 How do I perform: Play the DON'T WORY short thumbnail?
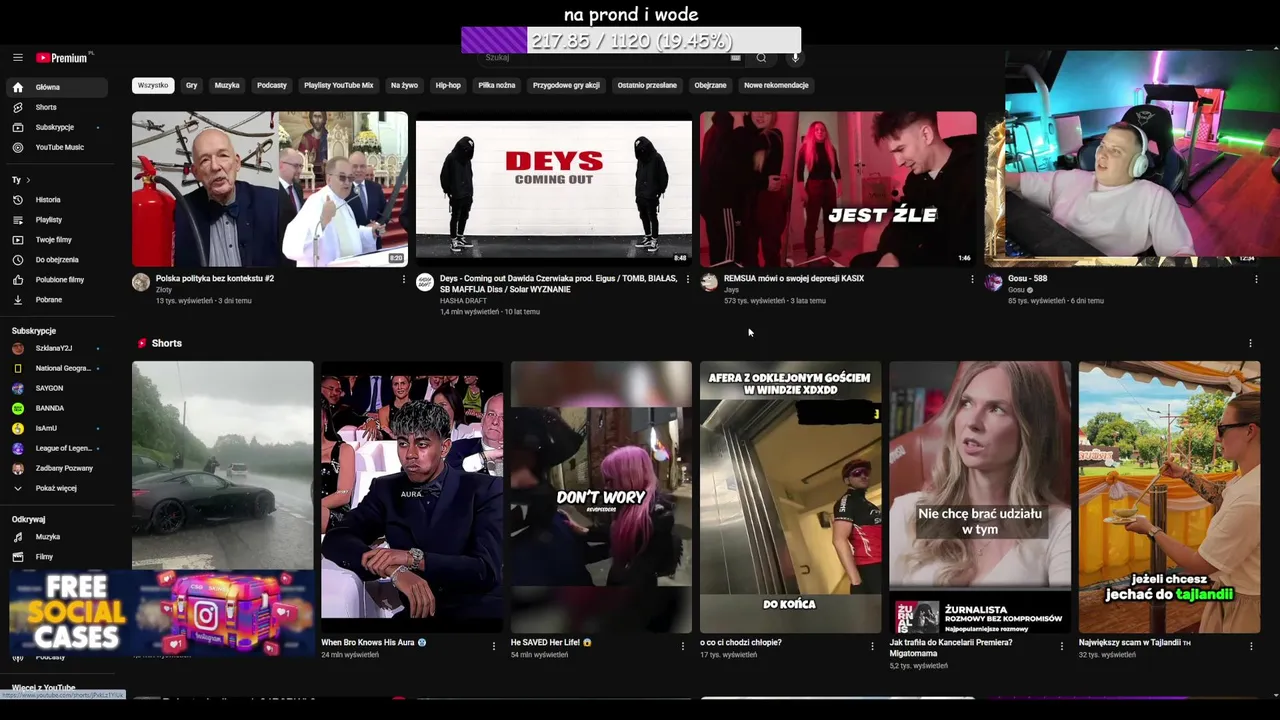pos(600,497)
